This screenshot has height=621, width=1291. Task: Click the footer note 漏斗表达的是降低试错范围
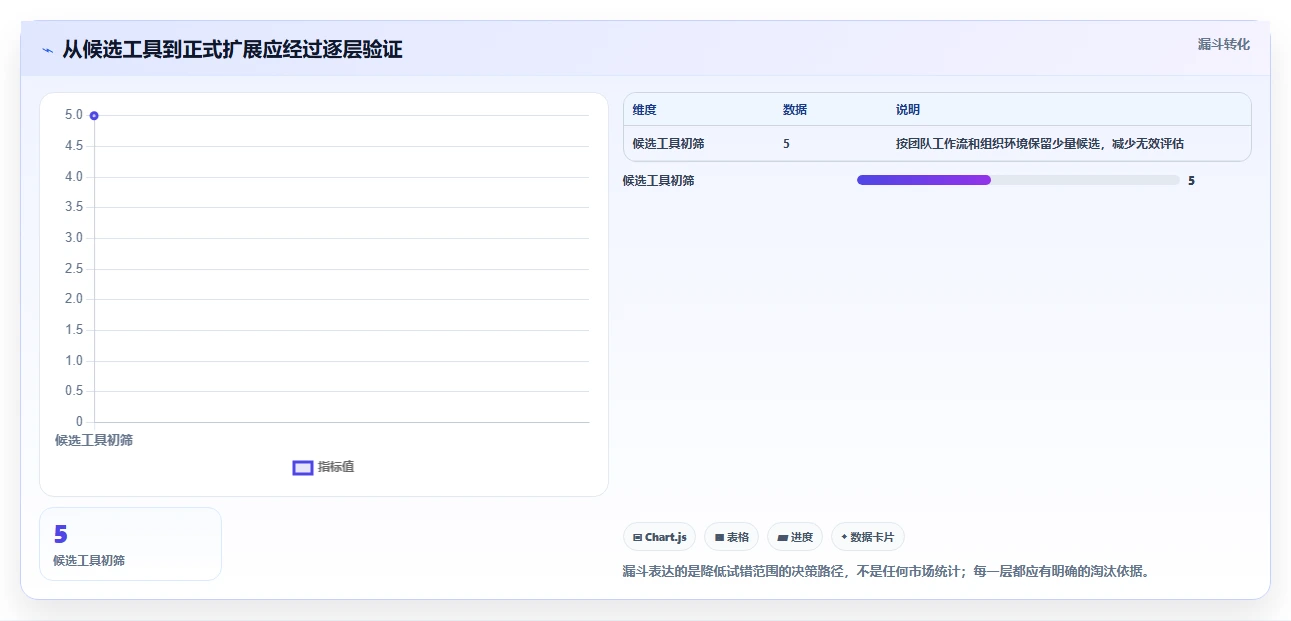click(886, 572)
